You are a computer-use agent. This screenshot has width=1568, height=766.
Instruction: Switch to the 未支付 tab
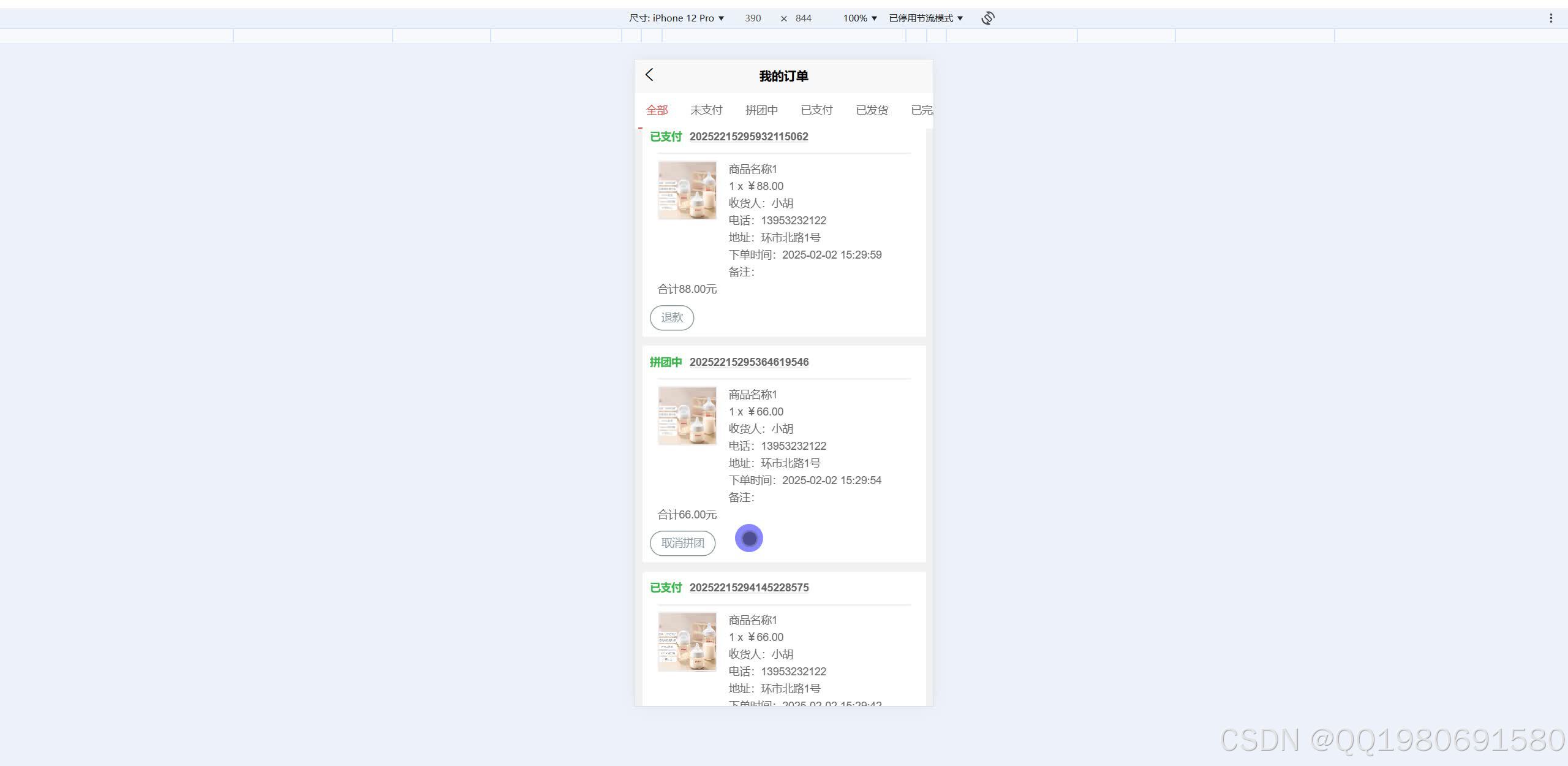[707, 110]
